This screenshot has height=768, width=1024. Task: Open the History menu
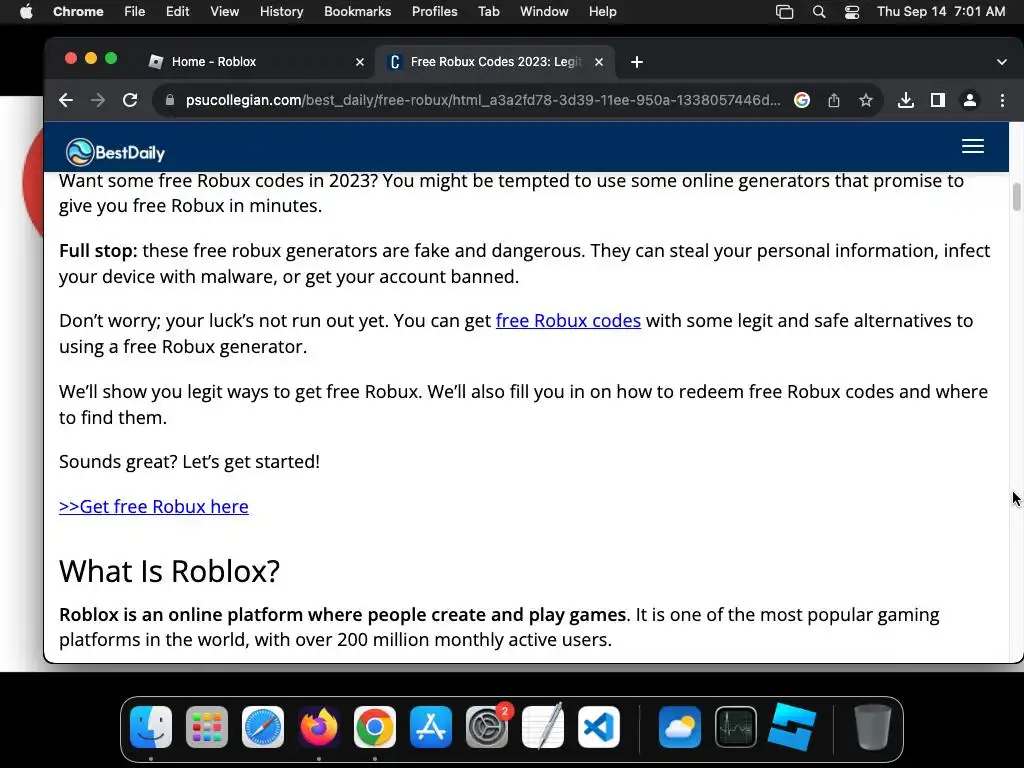coord(281,12)
